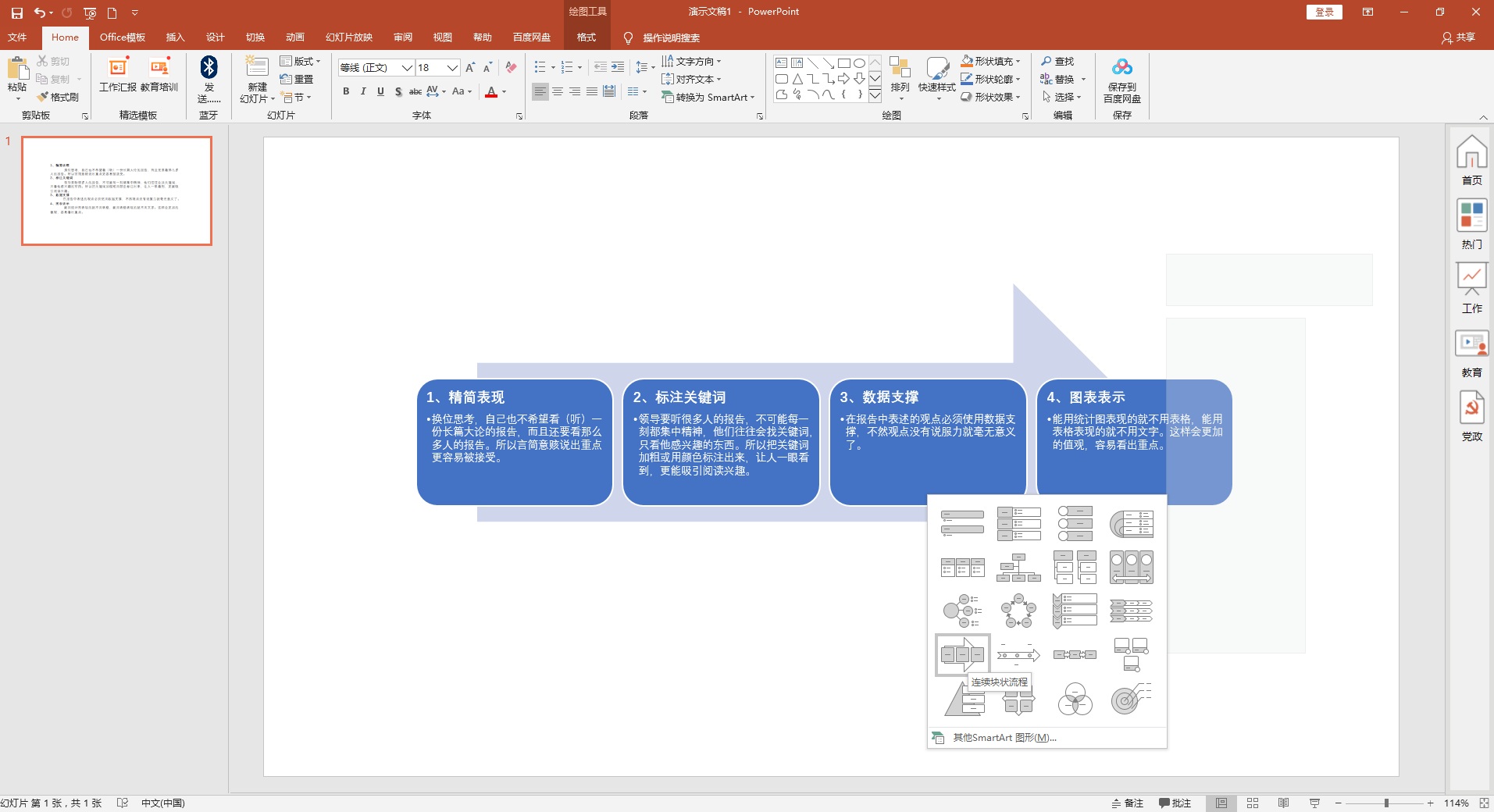Viewport: 1494px width, 812px height.
Task: Switch to slide sorter view
Action: (x=1253, y=803)
